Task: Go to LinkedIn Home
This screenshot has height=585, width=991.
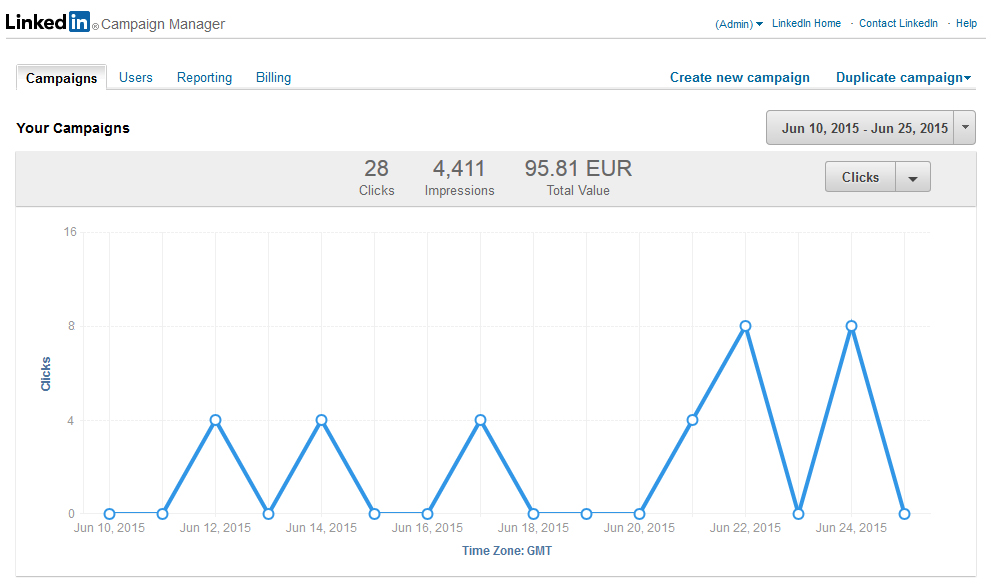Action: coord(806,23)
